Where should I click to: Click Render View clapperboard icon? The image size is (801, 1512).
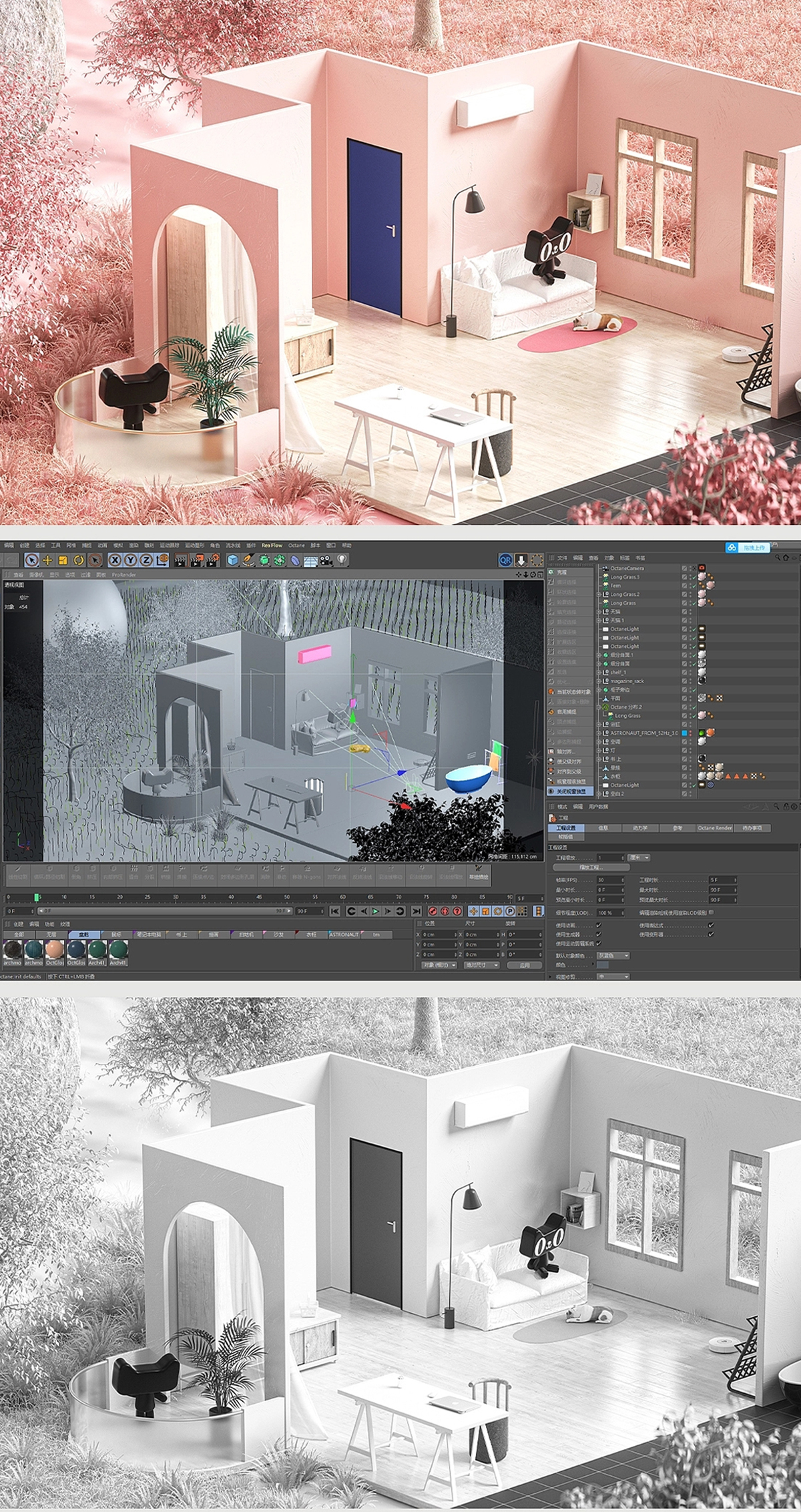click(180, 560)
